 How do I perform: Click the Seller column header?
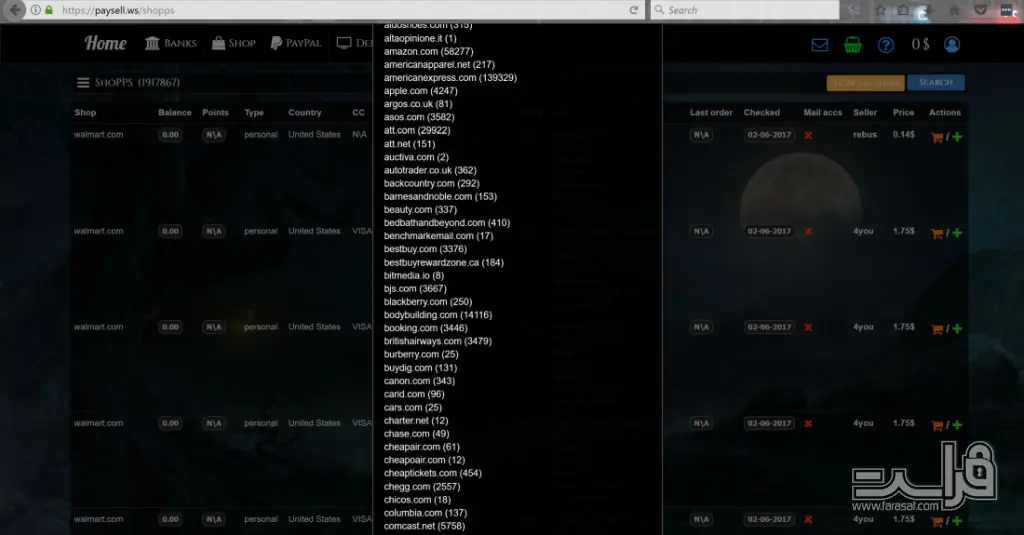tap(865, 112)
